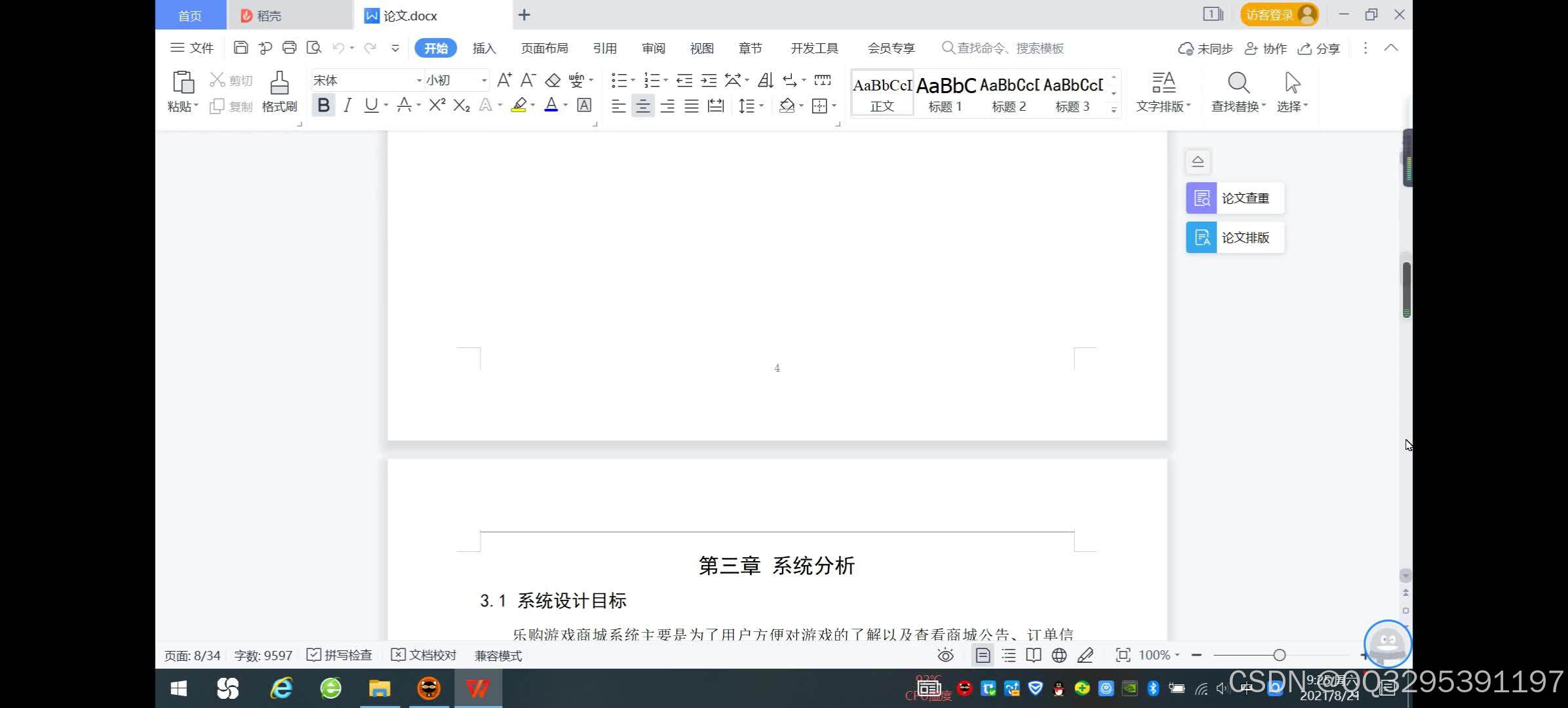The image size is (1568, 708).
Task: Toggle Bold formatting
Action: click(x=323, y=105)
